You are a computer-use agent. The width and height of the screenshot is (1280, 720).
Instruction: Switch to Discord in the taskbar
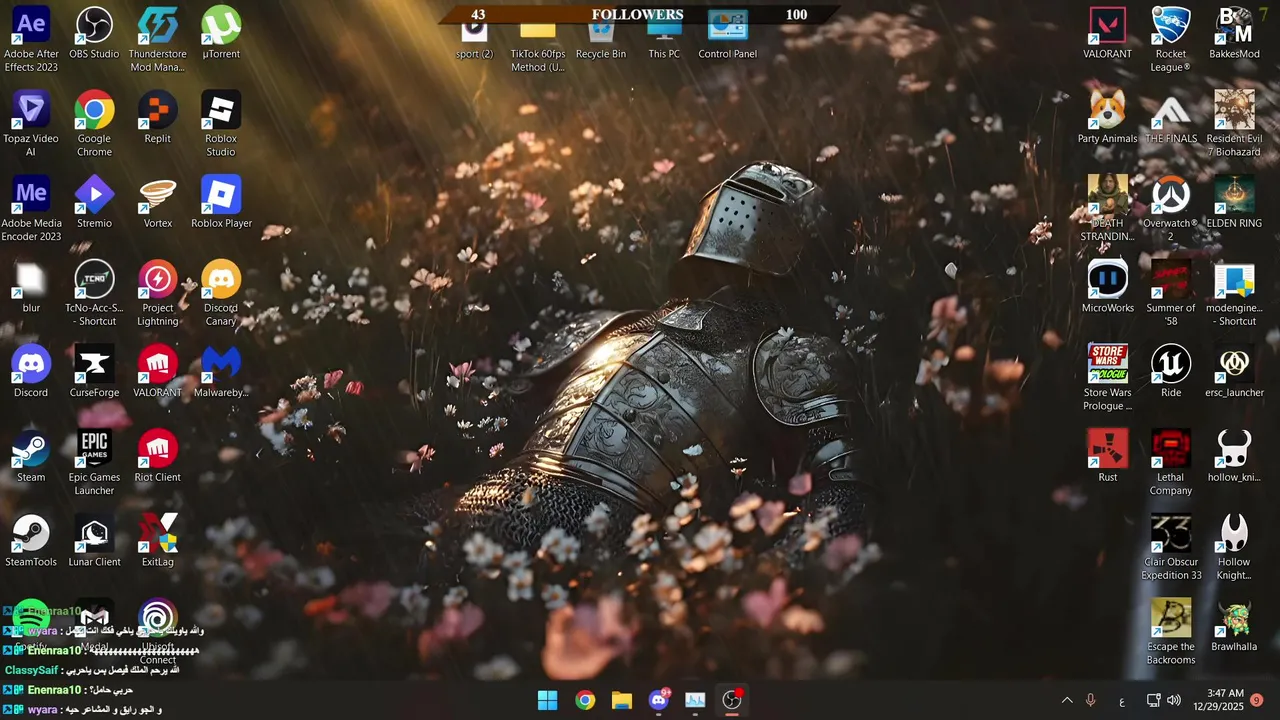click(x=659, y=700)
